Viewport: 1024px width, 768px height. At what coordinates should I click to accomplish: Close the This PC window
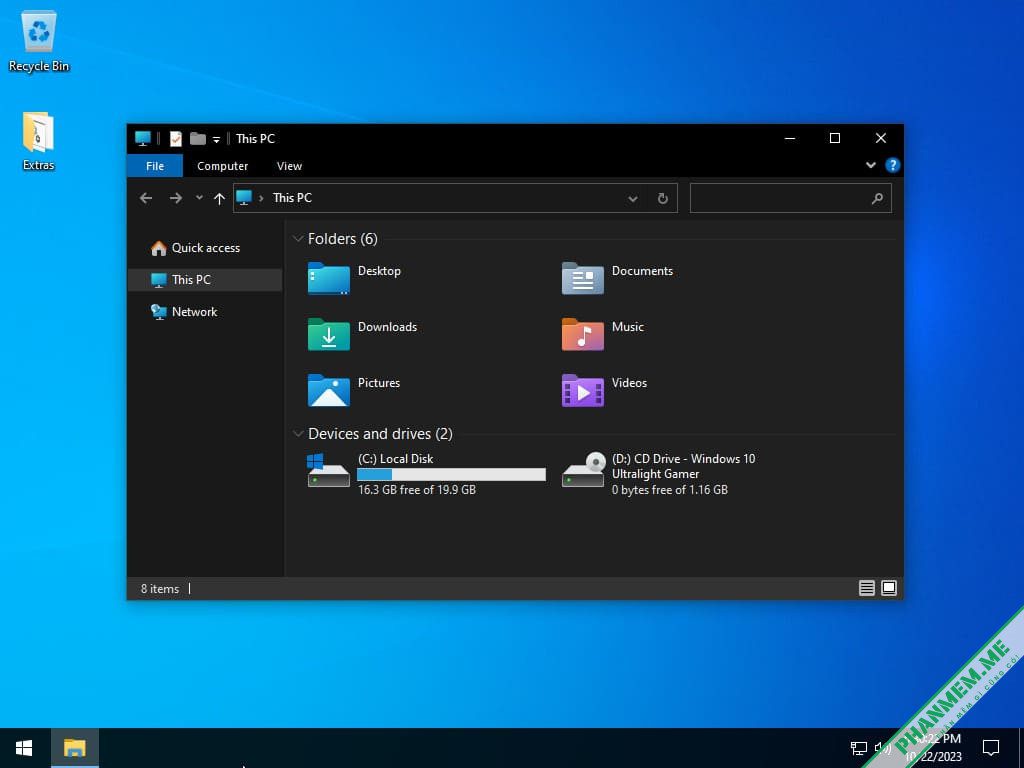coord(880,138)
